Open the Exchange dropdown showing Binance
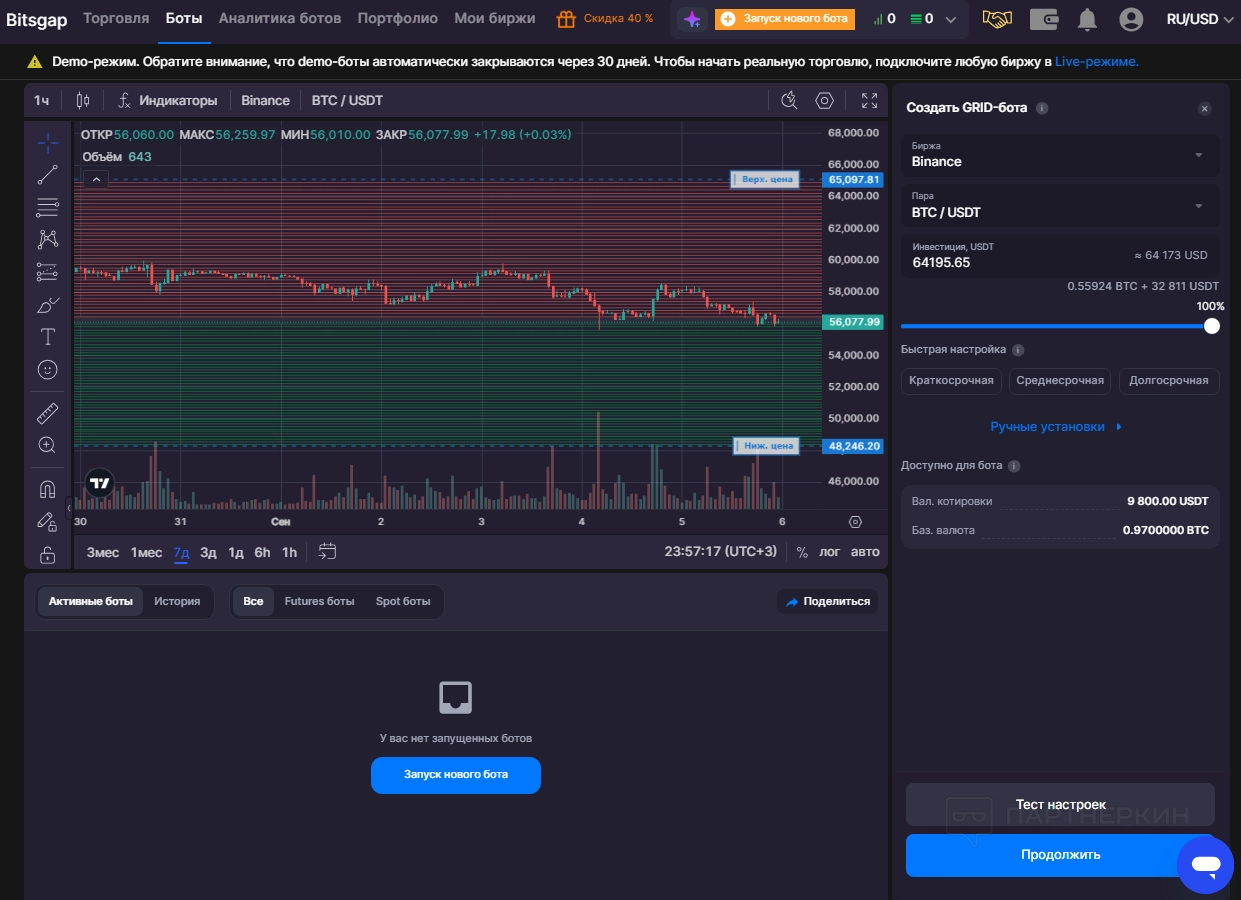This screenshot has height=900, width=1241. click(x=1059, y=155)
